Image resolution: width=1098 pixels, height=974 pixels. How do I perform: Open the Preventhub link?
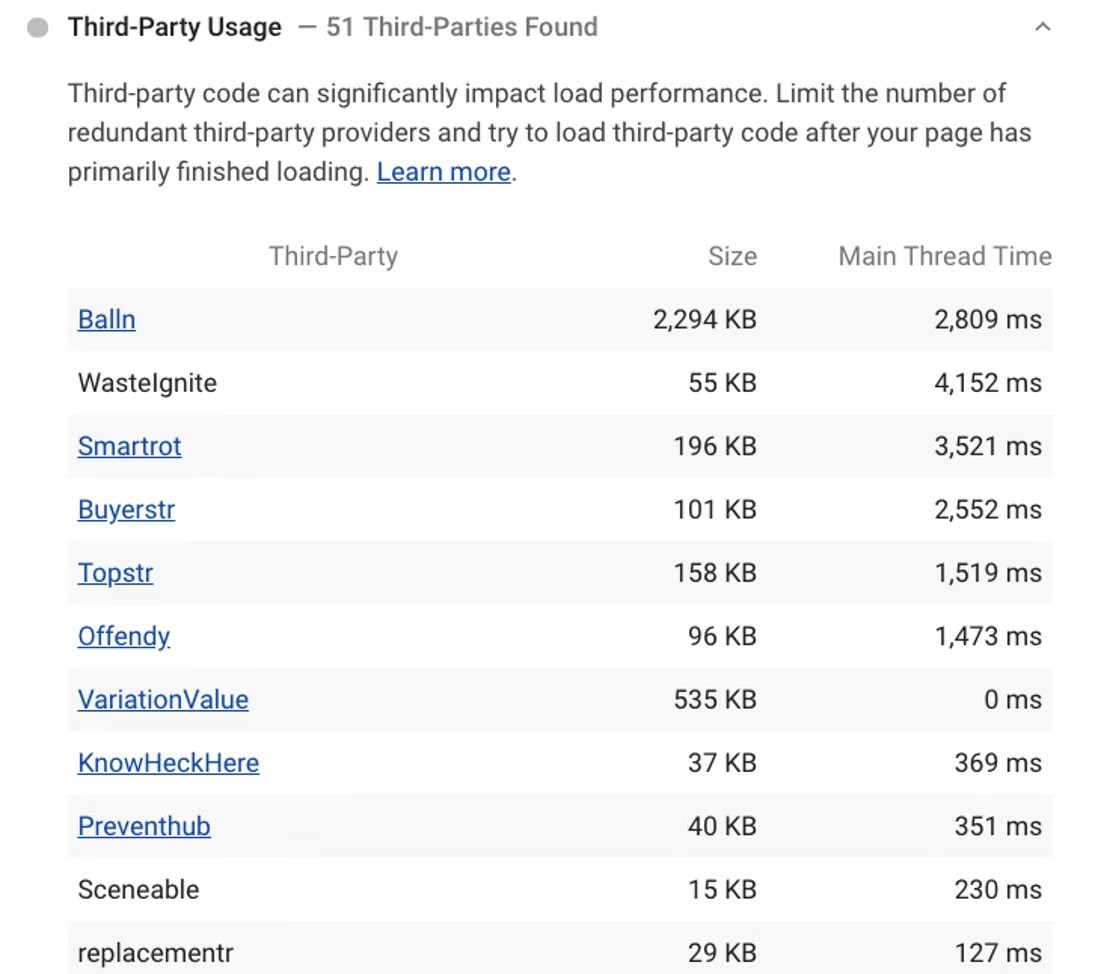[x=144, y=826]
